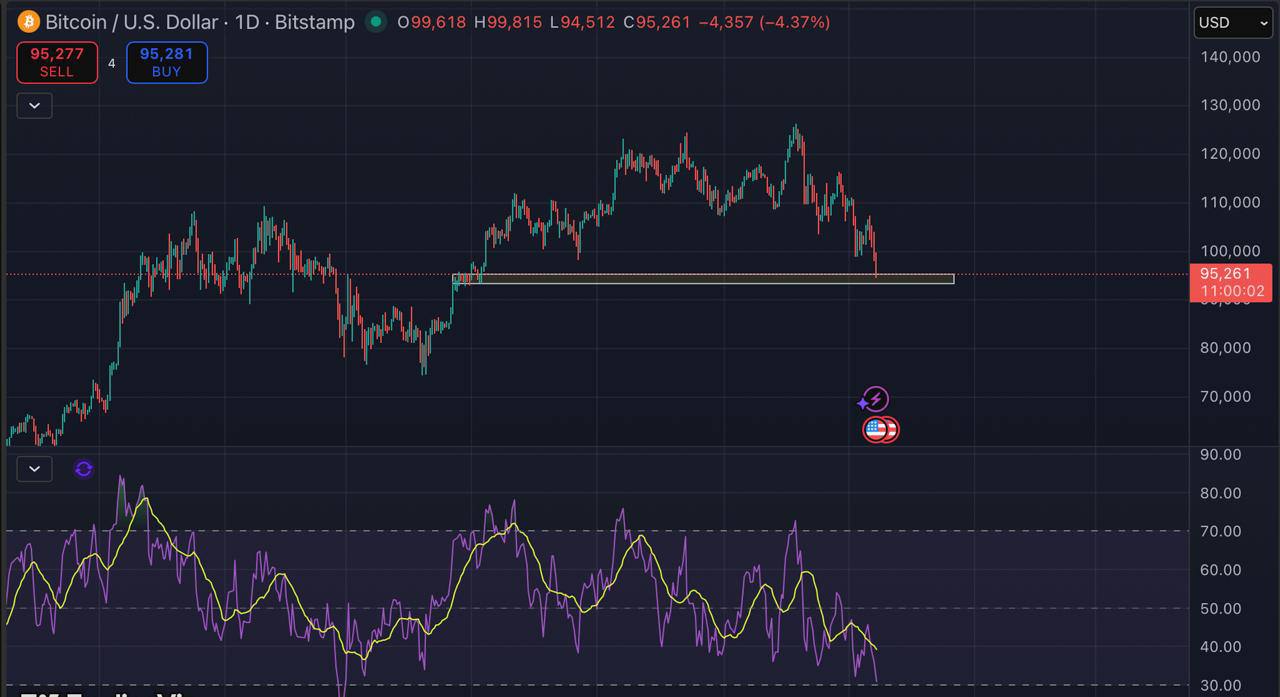
Task: Open the USD currency dropdown
Action: tap(1232, 22)
